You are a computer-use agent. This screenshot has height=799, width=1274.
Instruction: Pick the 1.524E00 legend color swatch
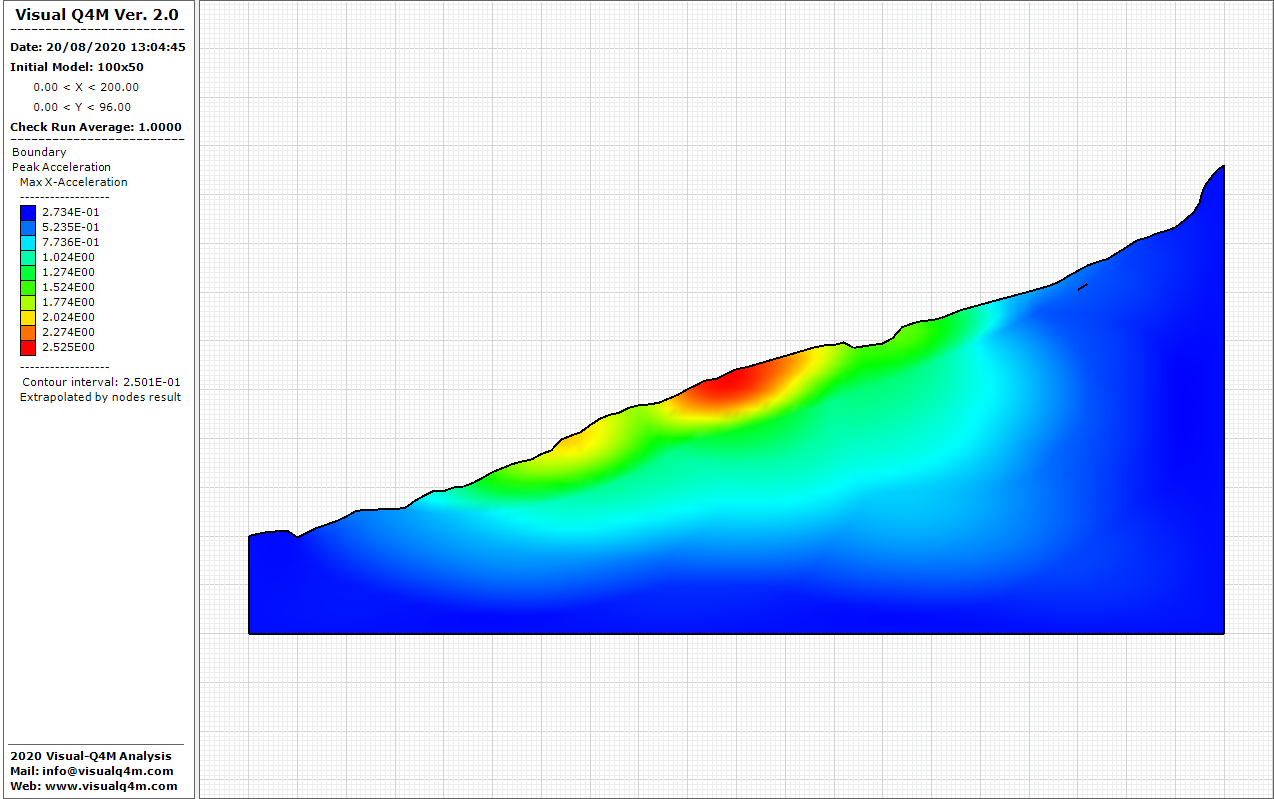pyautogui.click(x=28, y=287)
